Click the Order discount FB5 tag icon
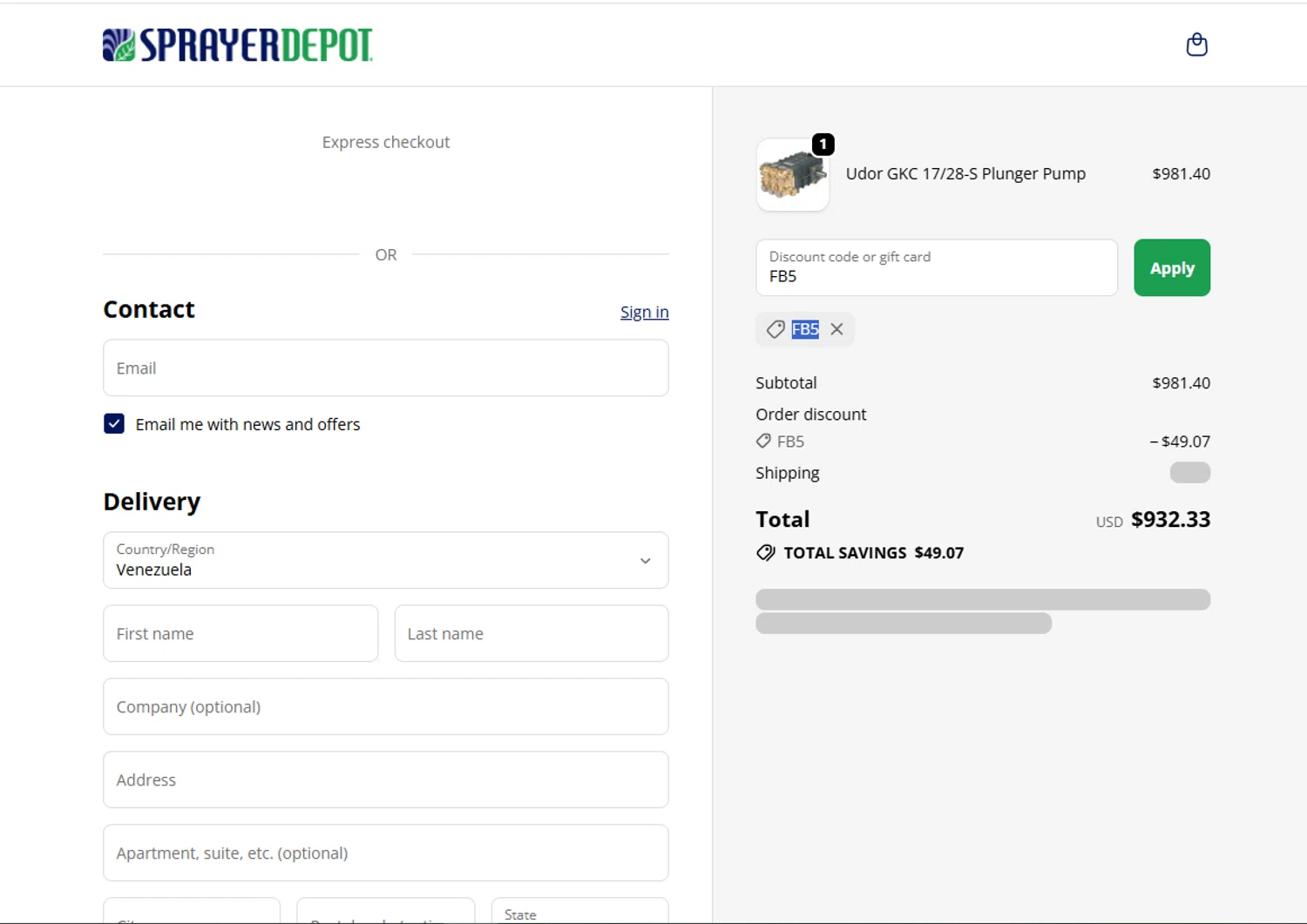The height and width of the screenshot is (924, 1307). click(763, 442)
